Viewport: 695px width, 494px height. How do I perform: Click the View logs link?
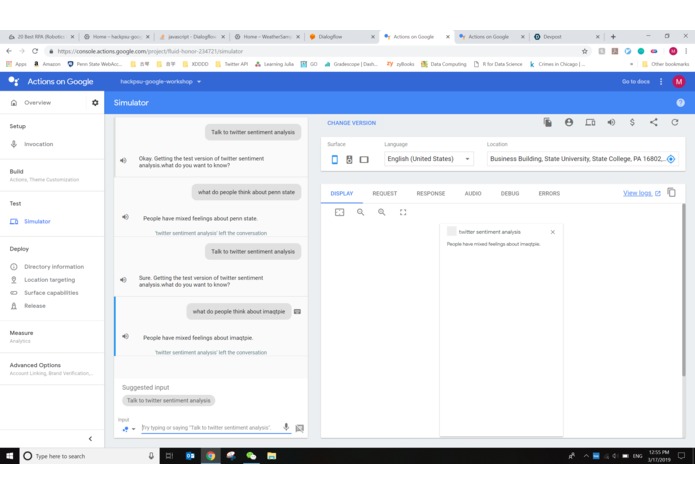[x=641, y=193]
